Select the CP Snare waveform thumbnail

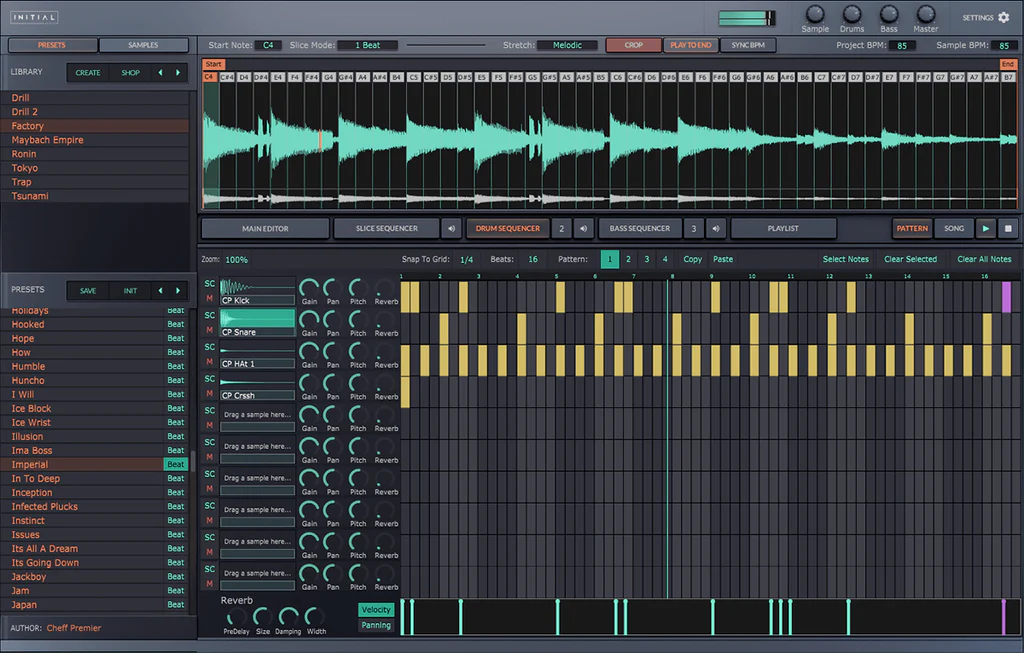click(x=257, y=318)
